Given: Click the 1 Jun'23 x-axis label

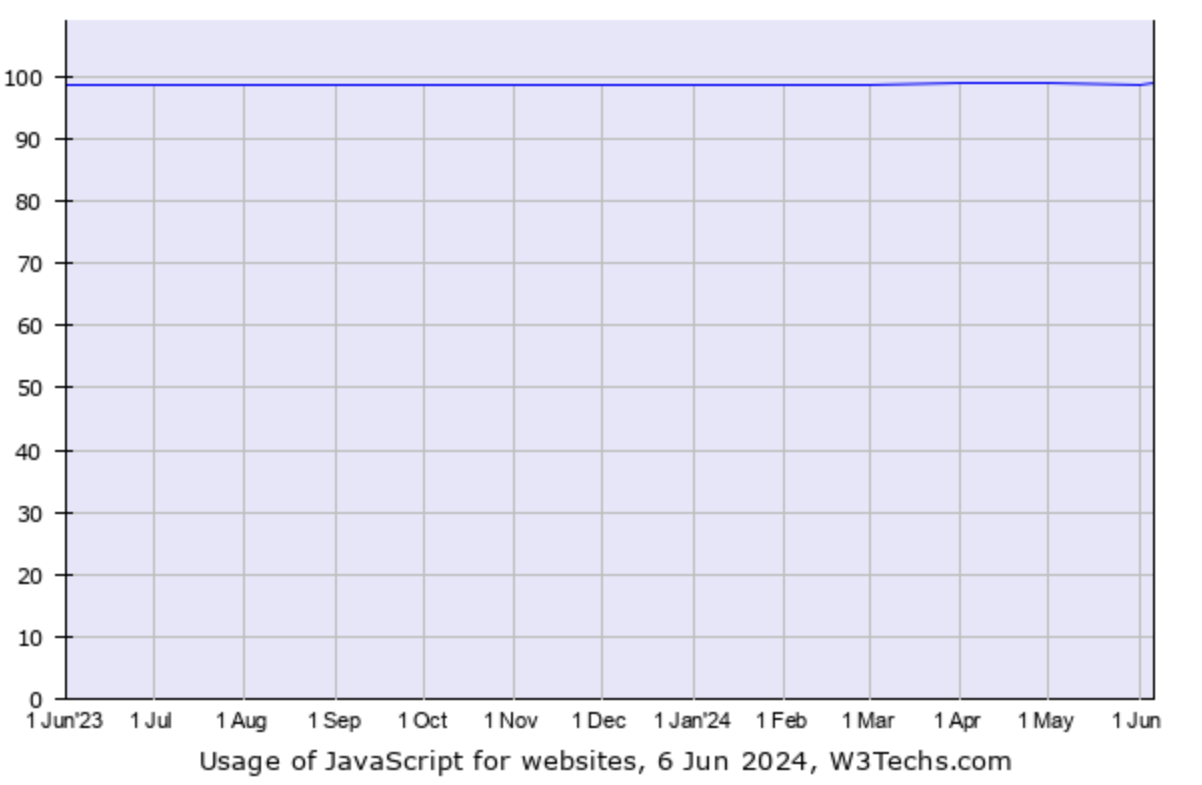Looking at the screenshot, I should 65,721.
